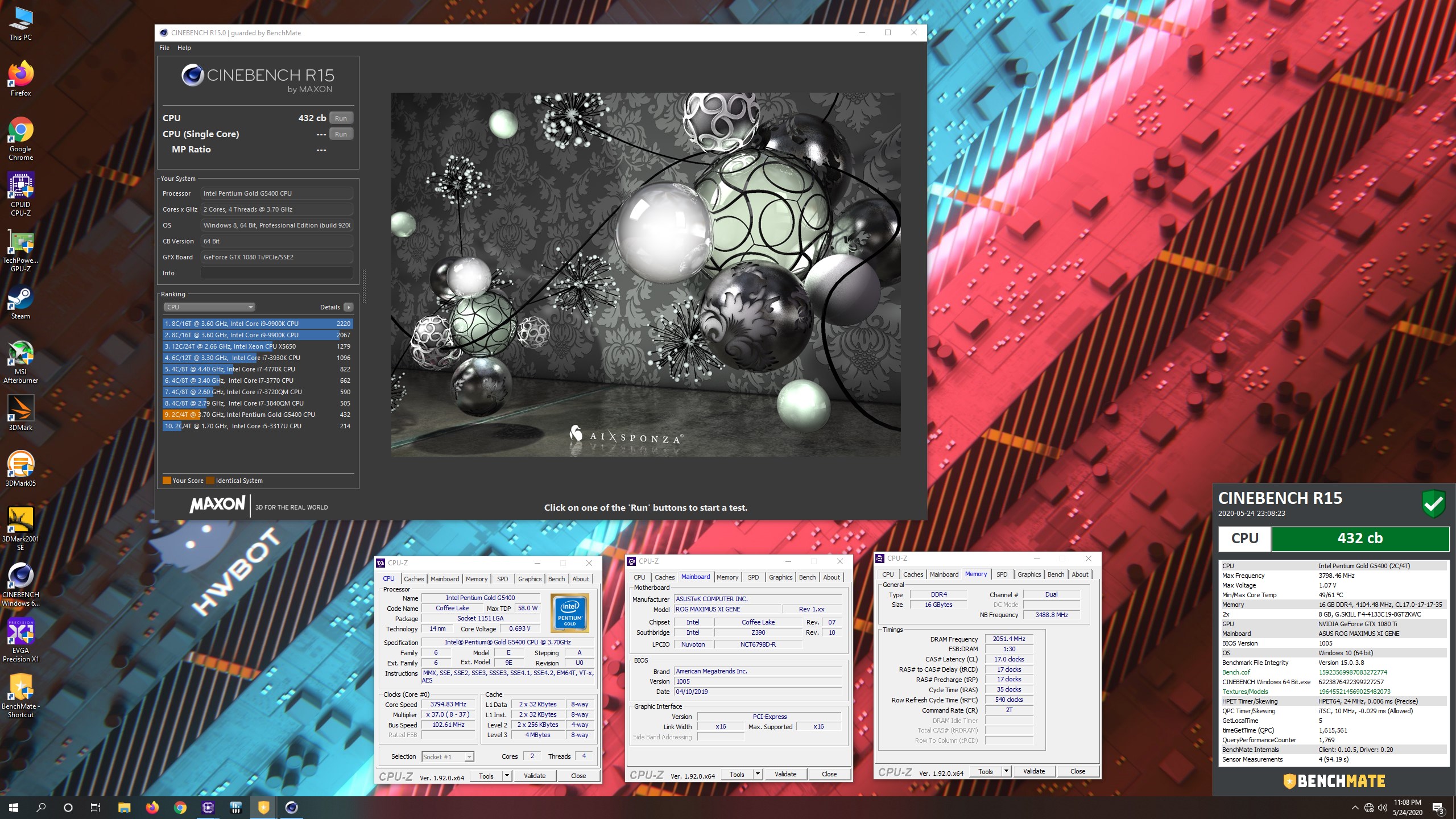Open network icon in system tray

tap(1369, 808)
